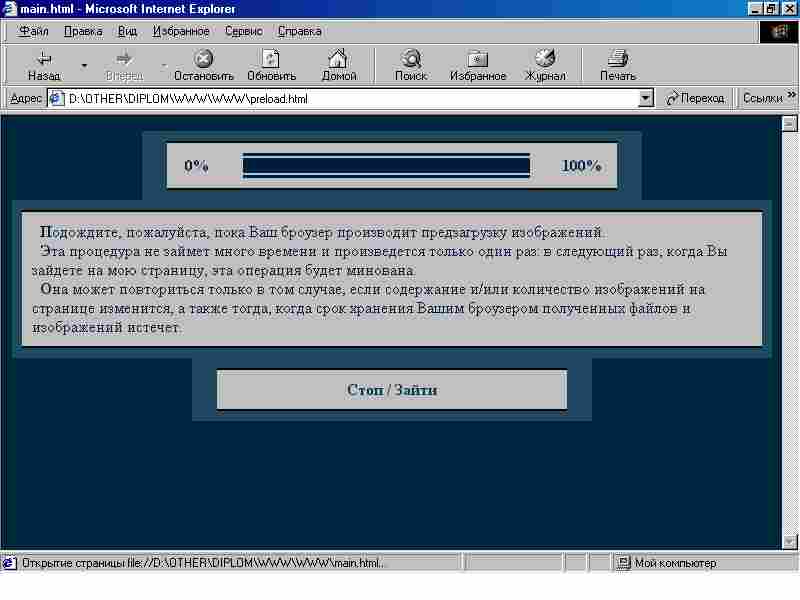Click the Остановить stop loading icon
This screenshot has width=800, height=600.
pyautogui.click(x=204, y=59)
